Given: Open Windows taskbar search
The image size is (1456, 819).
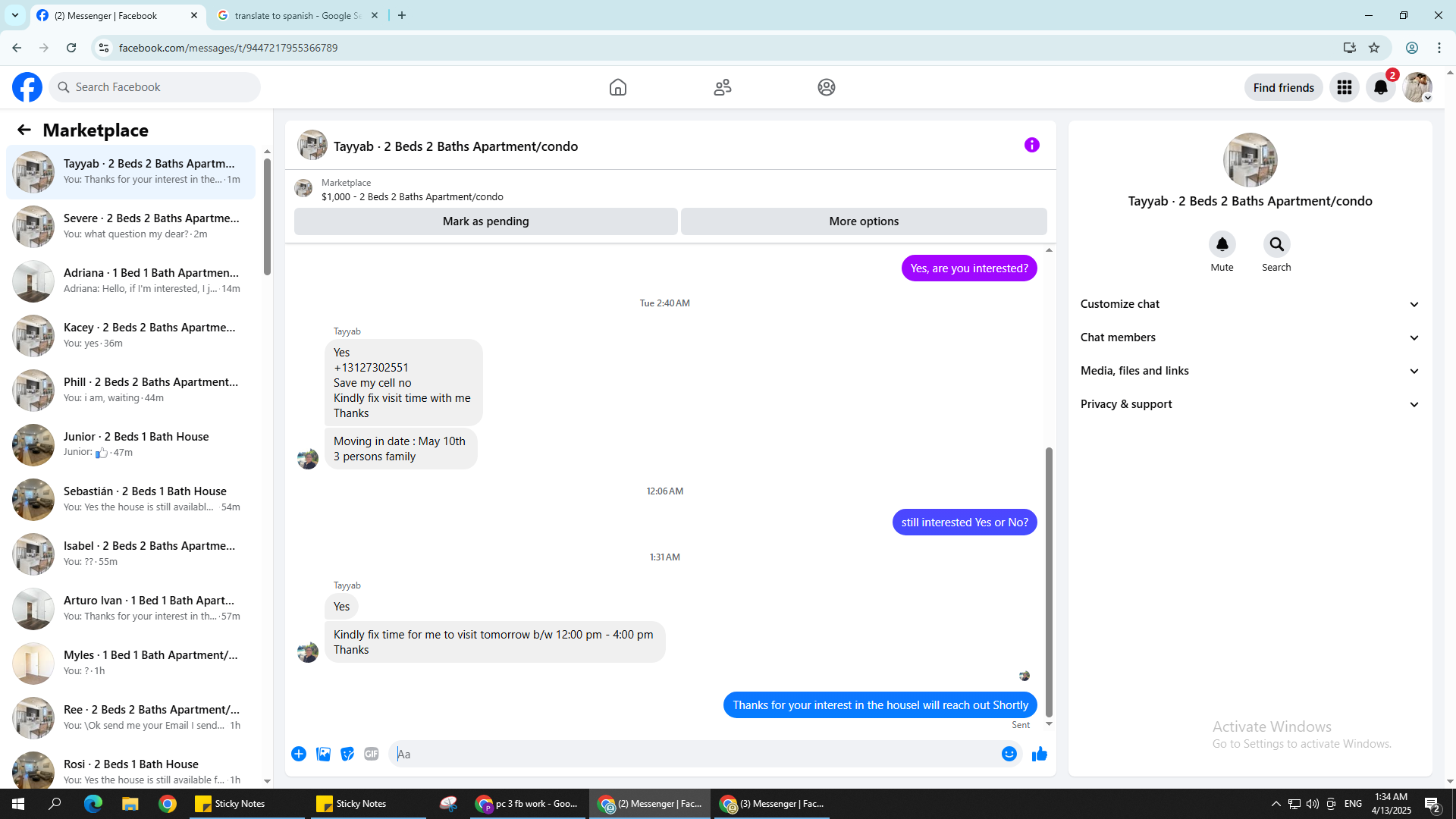Looking at the screenshot, I should point(55,804).
